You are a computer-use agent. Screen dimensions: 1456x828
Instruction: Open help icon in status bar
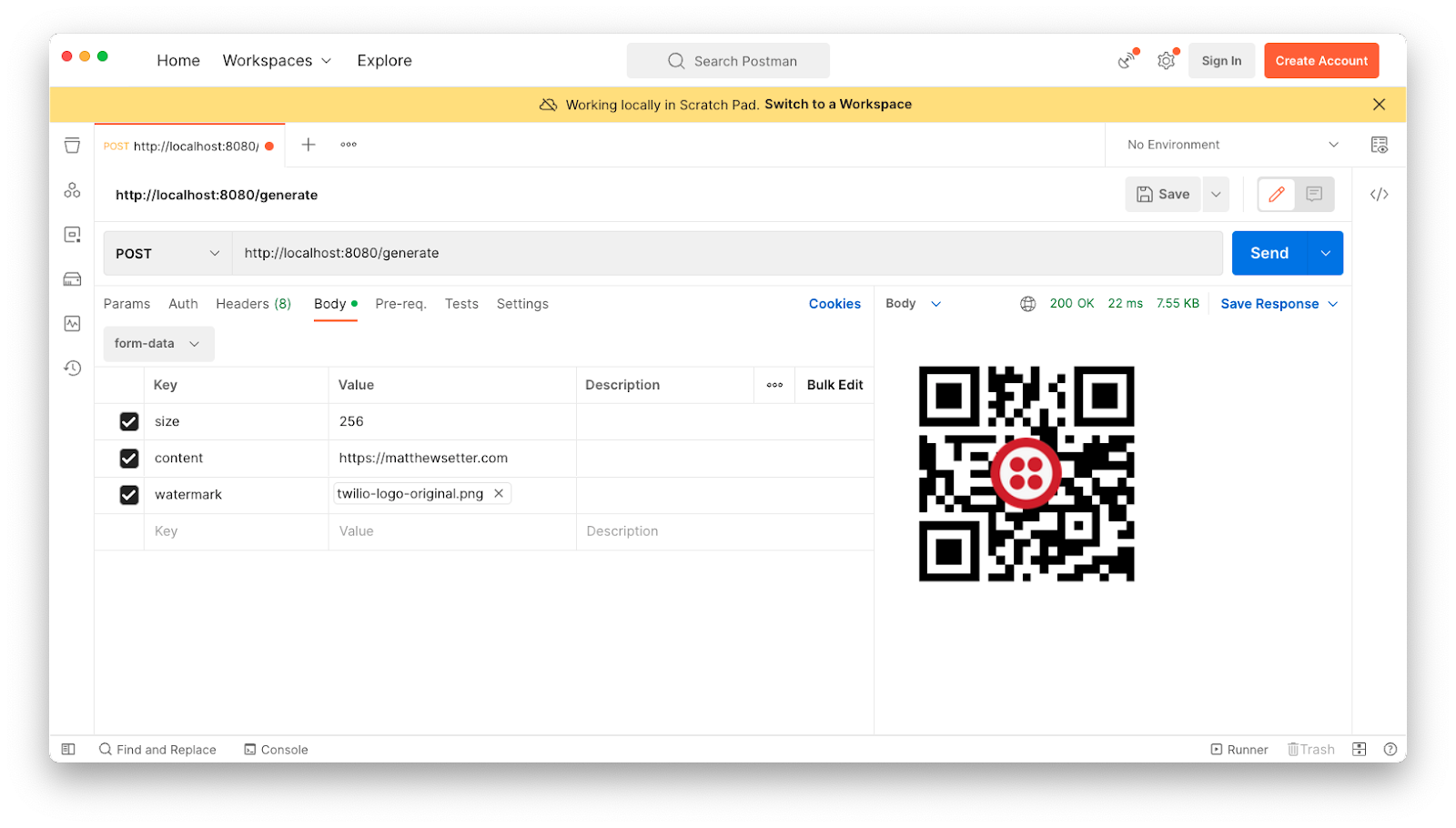pyautogui.click(x=1390, y=750)
